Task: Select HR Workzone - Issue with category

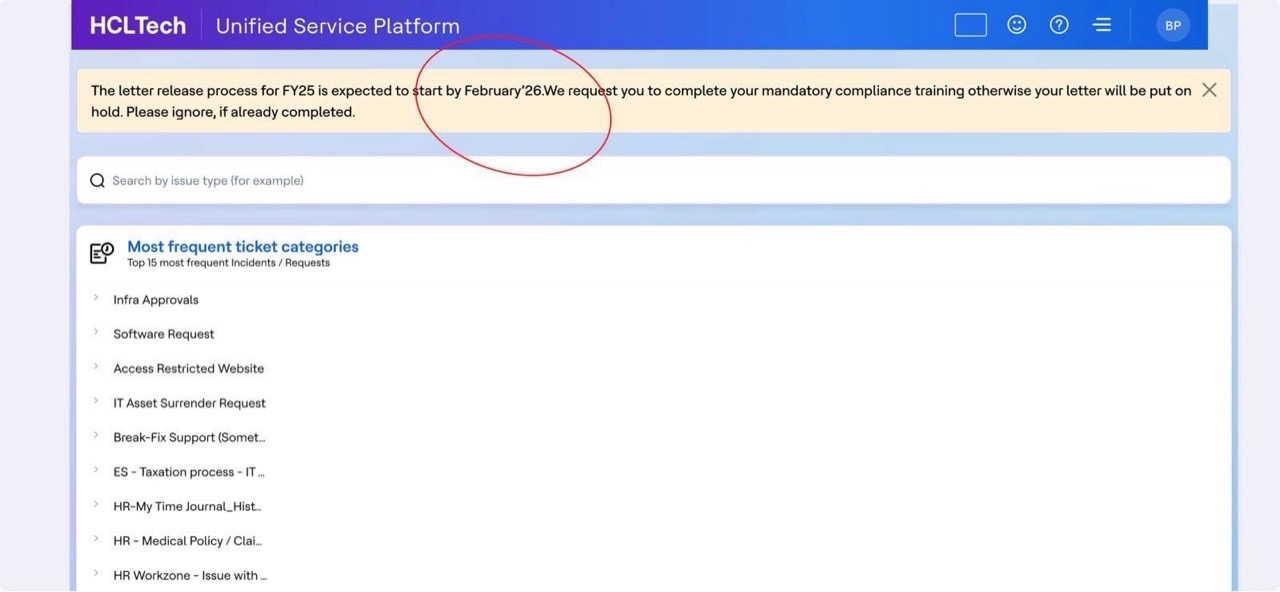Action: [x=189, y=575]
